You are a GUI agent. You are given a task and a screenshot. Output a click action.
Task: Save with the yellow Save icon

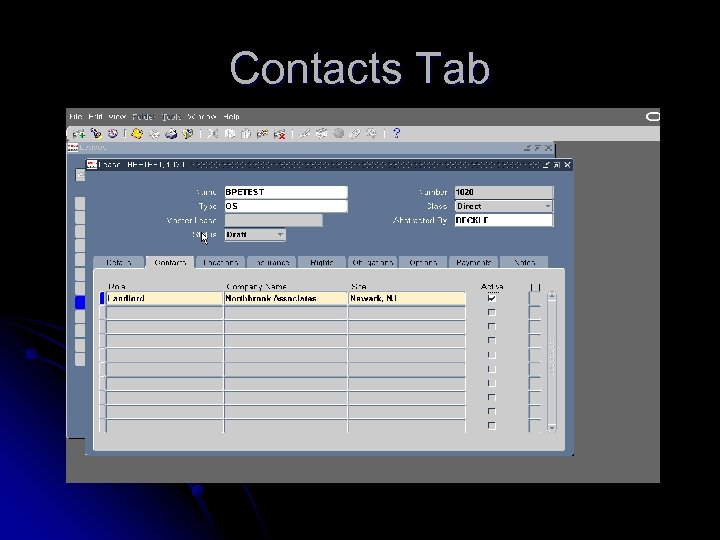coord(137,134)
